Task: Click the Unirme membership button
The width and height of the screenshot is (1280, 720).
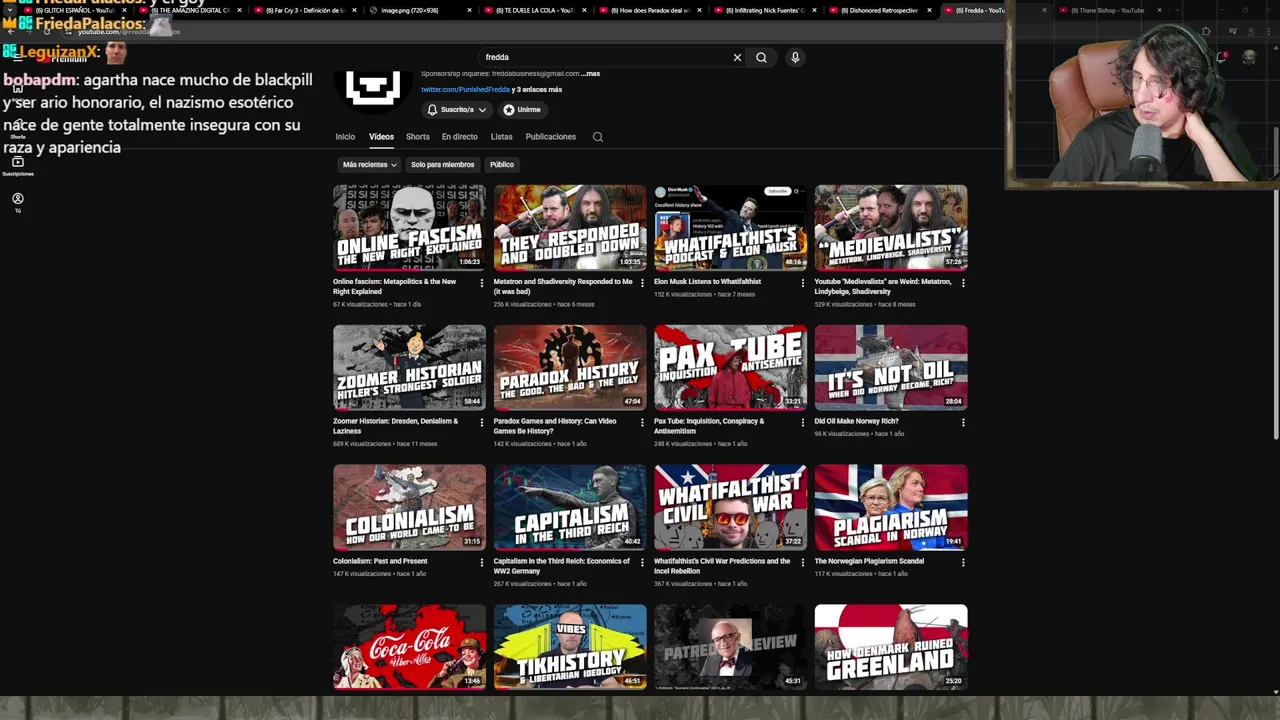Action: coord(522,110)
